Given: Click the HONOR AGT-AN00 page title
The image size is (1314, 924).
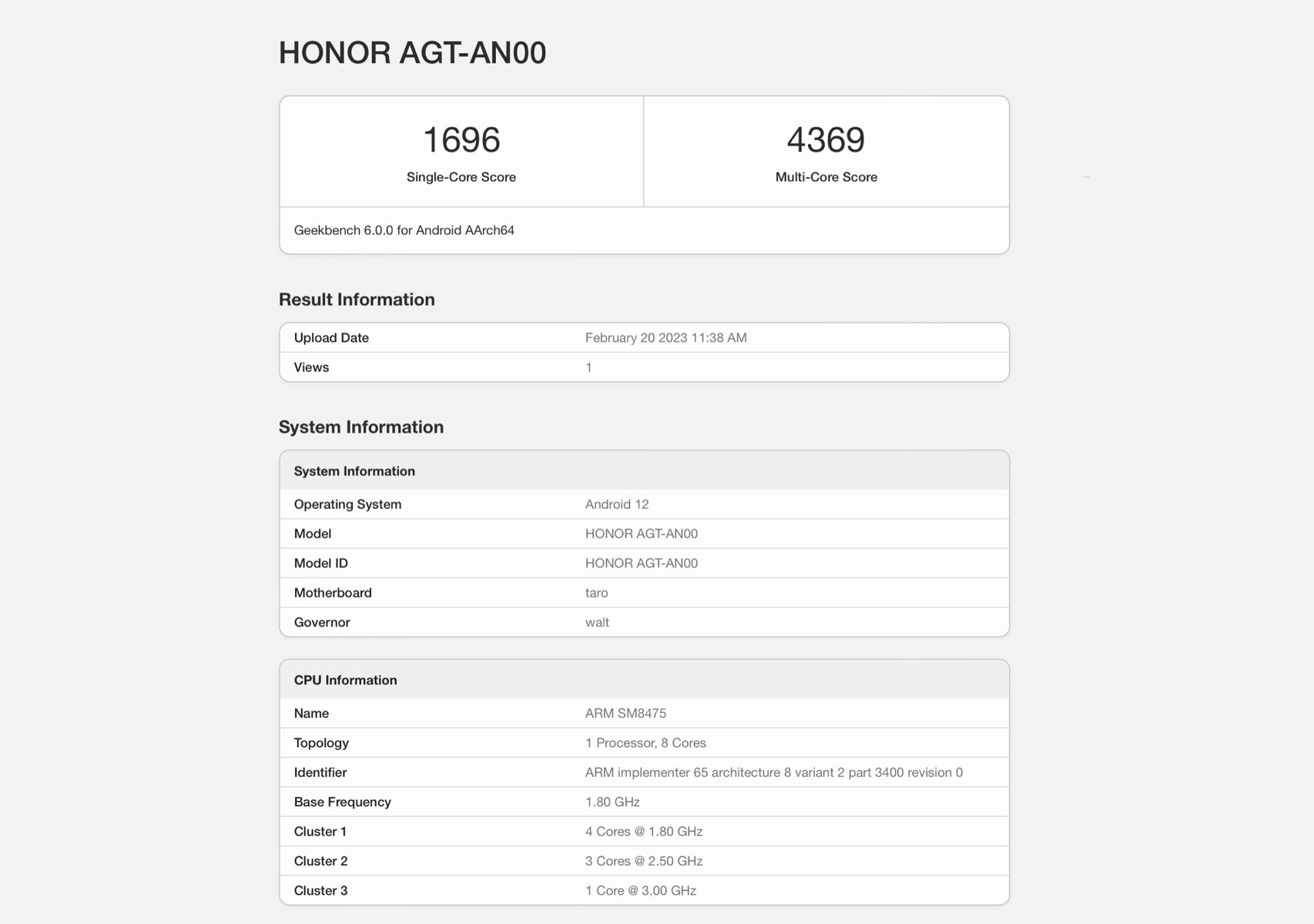Looking at the screenshot, I should coord(412,52).
